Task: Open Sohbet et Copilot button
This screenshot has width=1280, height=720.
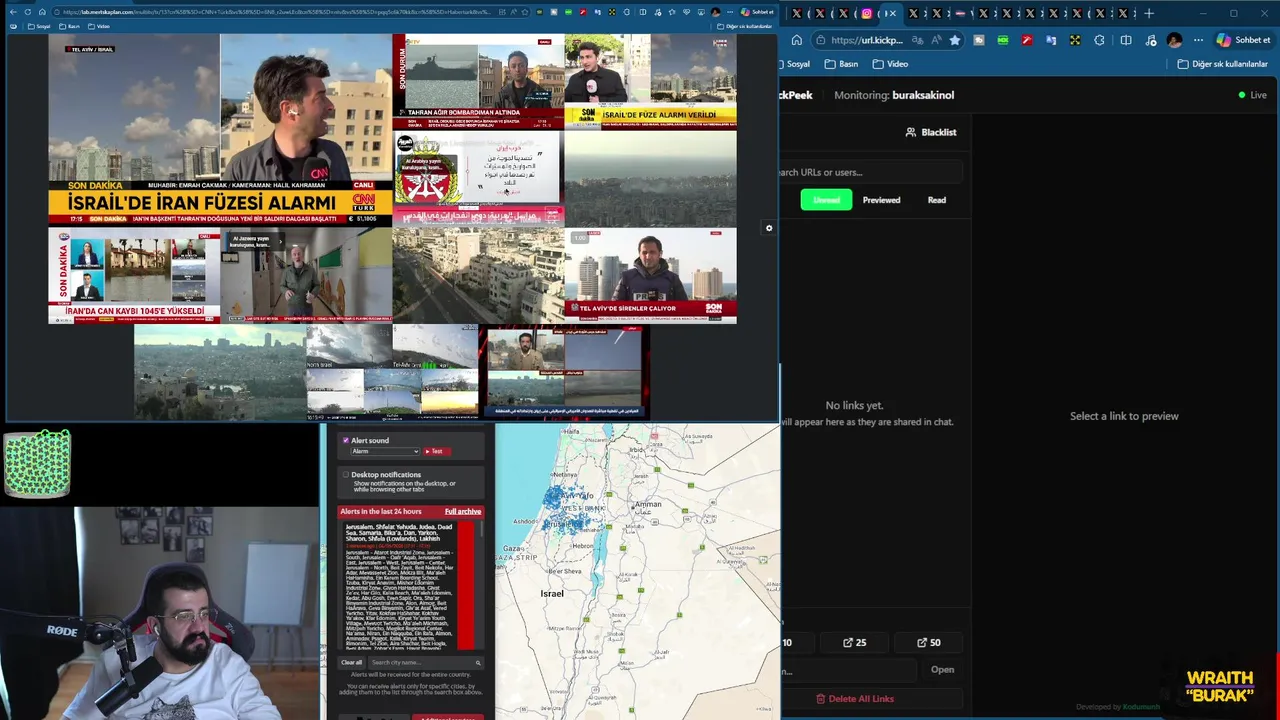Action: point(1243,40)
